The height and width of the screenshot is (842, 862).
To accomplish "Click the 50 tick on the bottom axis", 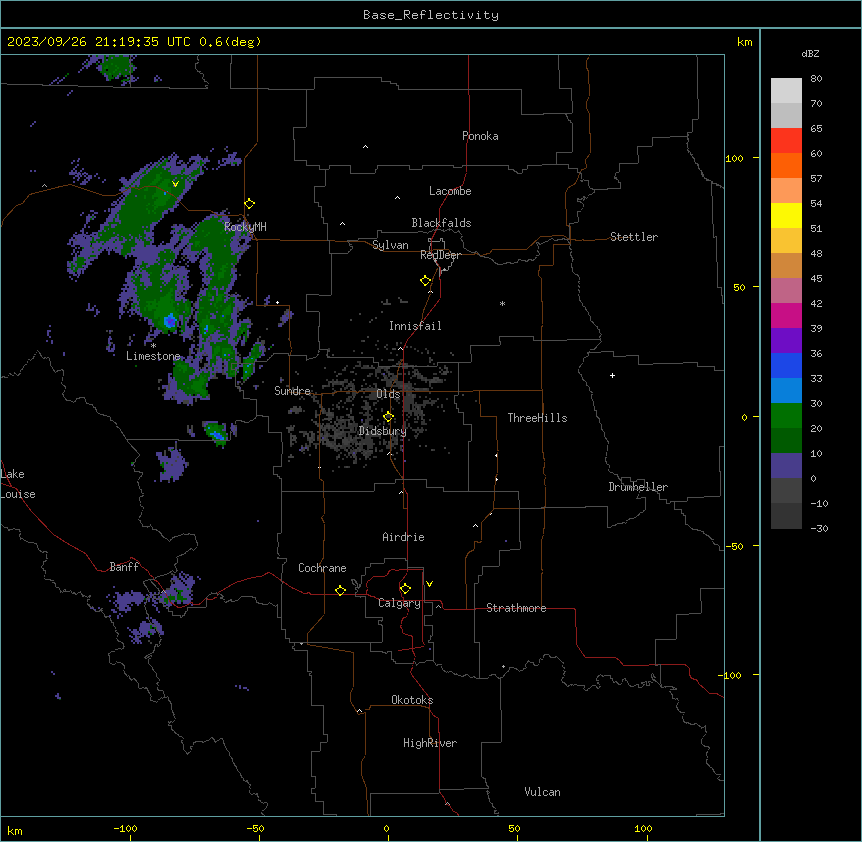I will pos(514,828).
